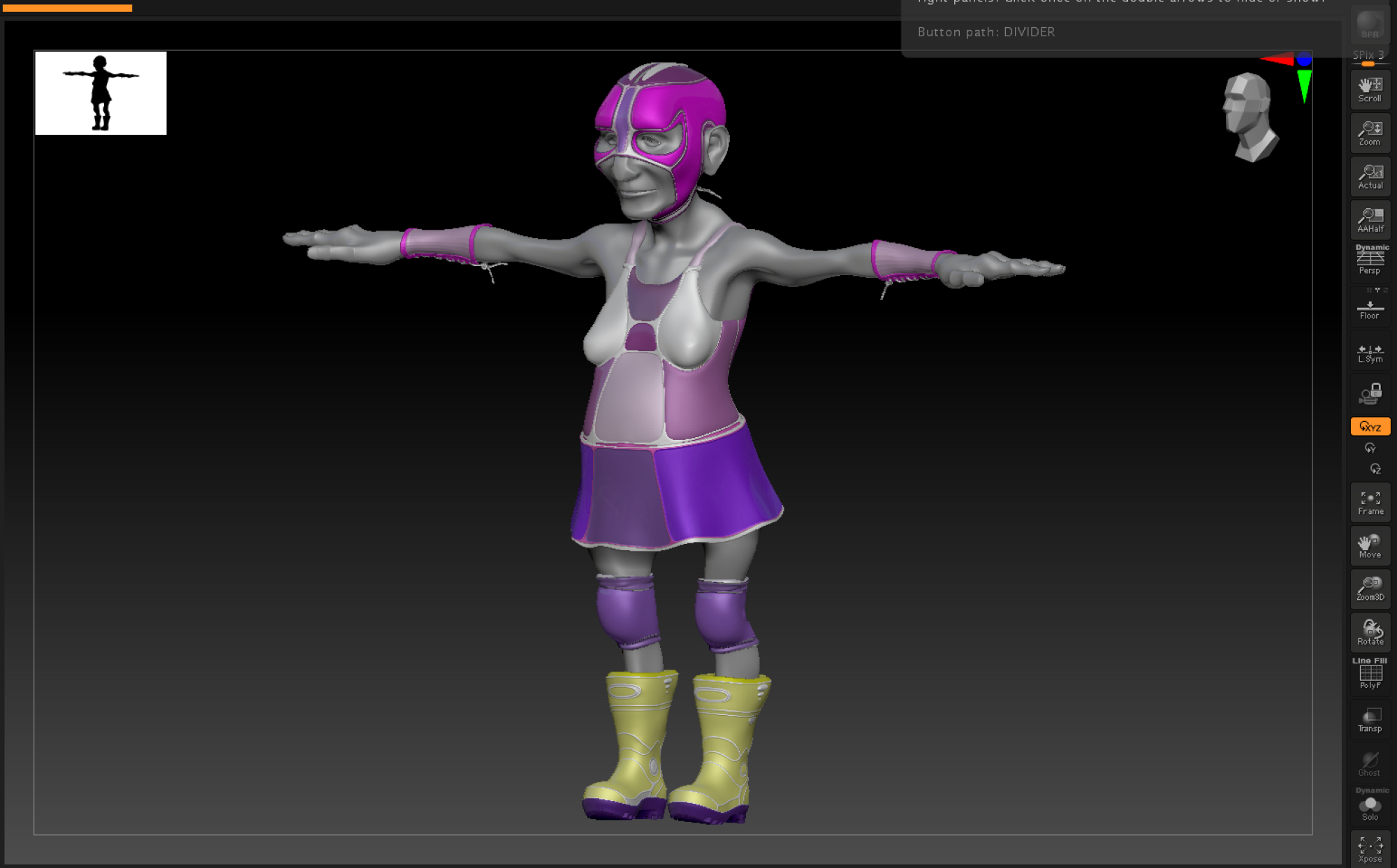Set canvas to AAHalf size

pyautogui.click(x=1370, y=219)
